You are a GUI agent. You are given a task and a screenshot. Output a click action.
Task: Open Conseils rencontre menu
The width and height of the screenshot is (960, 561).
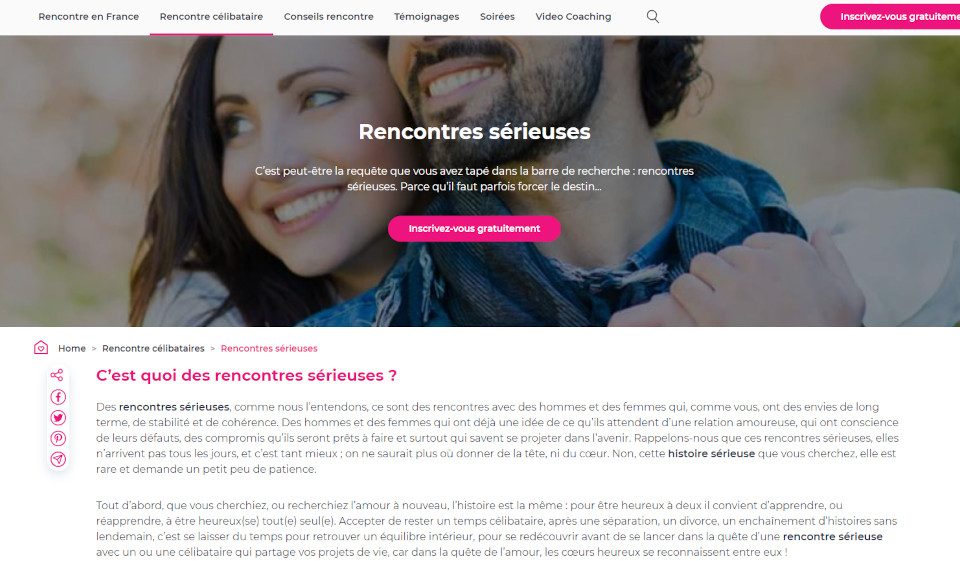(329, 17)
